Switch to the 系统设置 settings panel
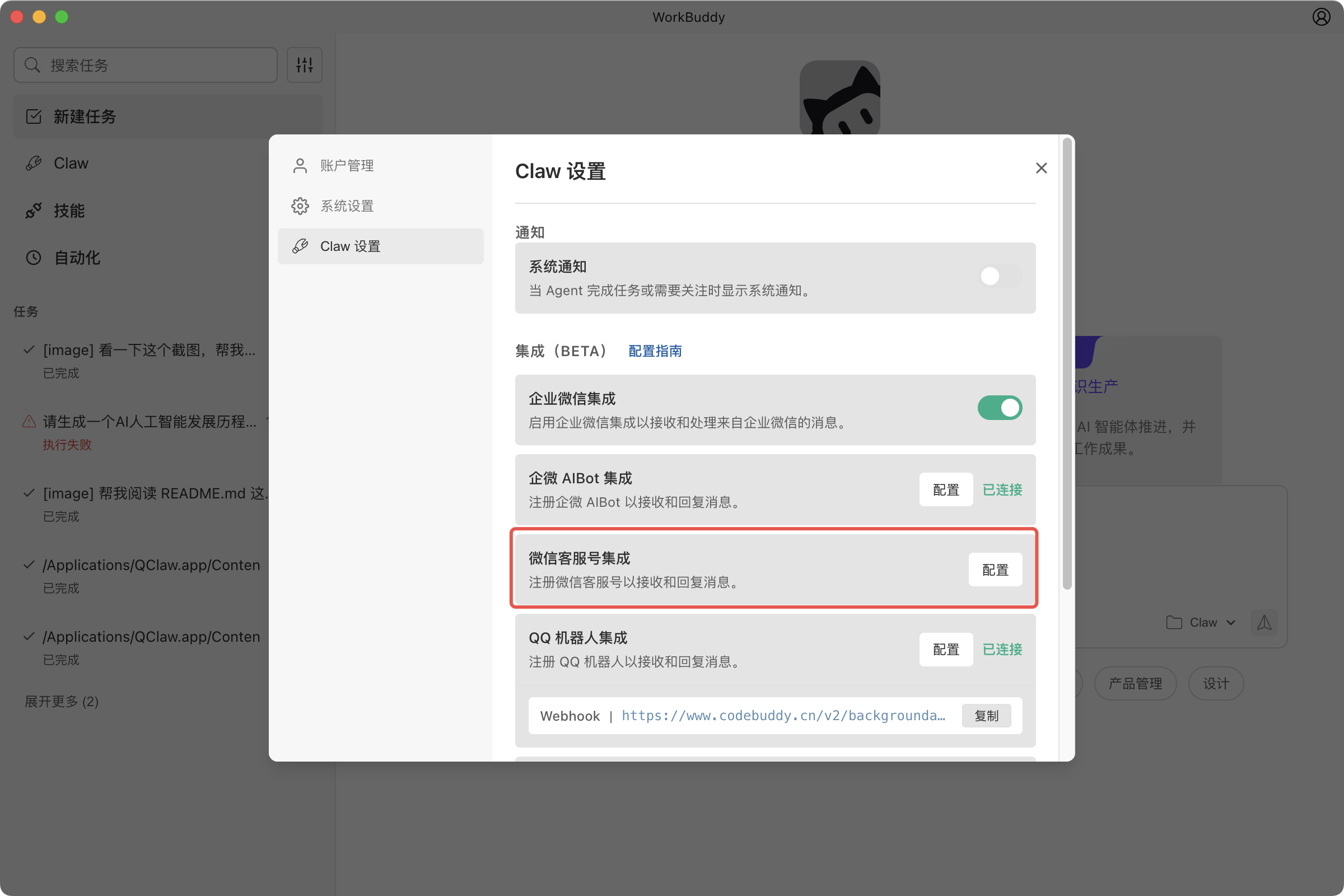1344x896 pixels. [x=347, y=206]
